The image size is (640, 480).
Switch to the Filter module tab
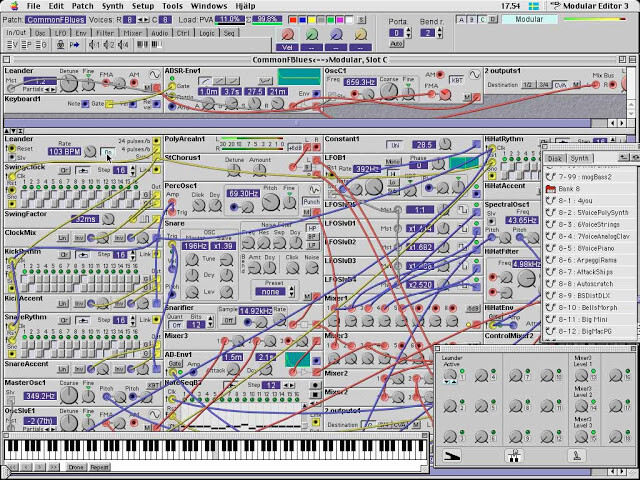pos(104,33)
